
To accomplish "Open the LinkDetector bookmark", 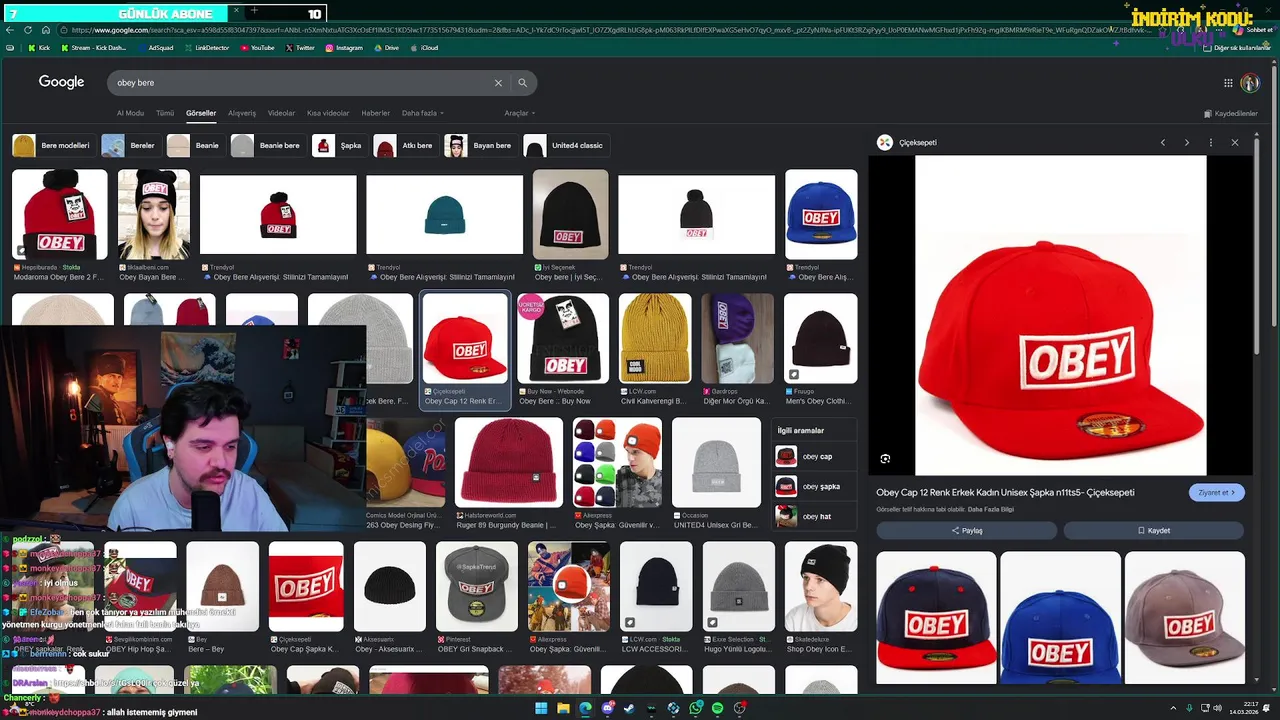I will point(207,48).
